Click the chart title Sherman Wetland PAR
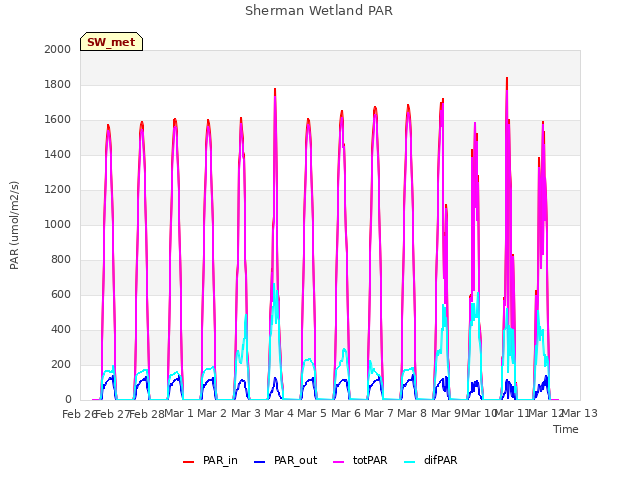 pyautogui.click(x=319, y=11)
